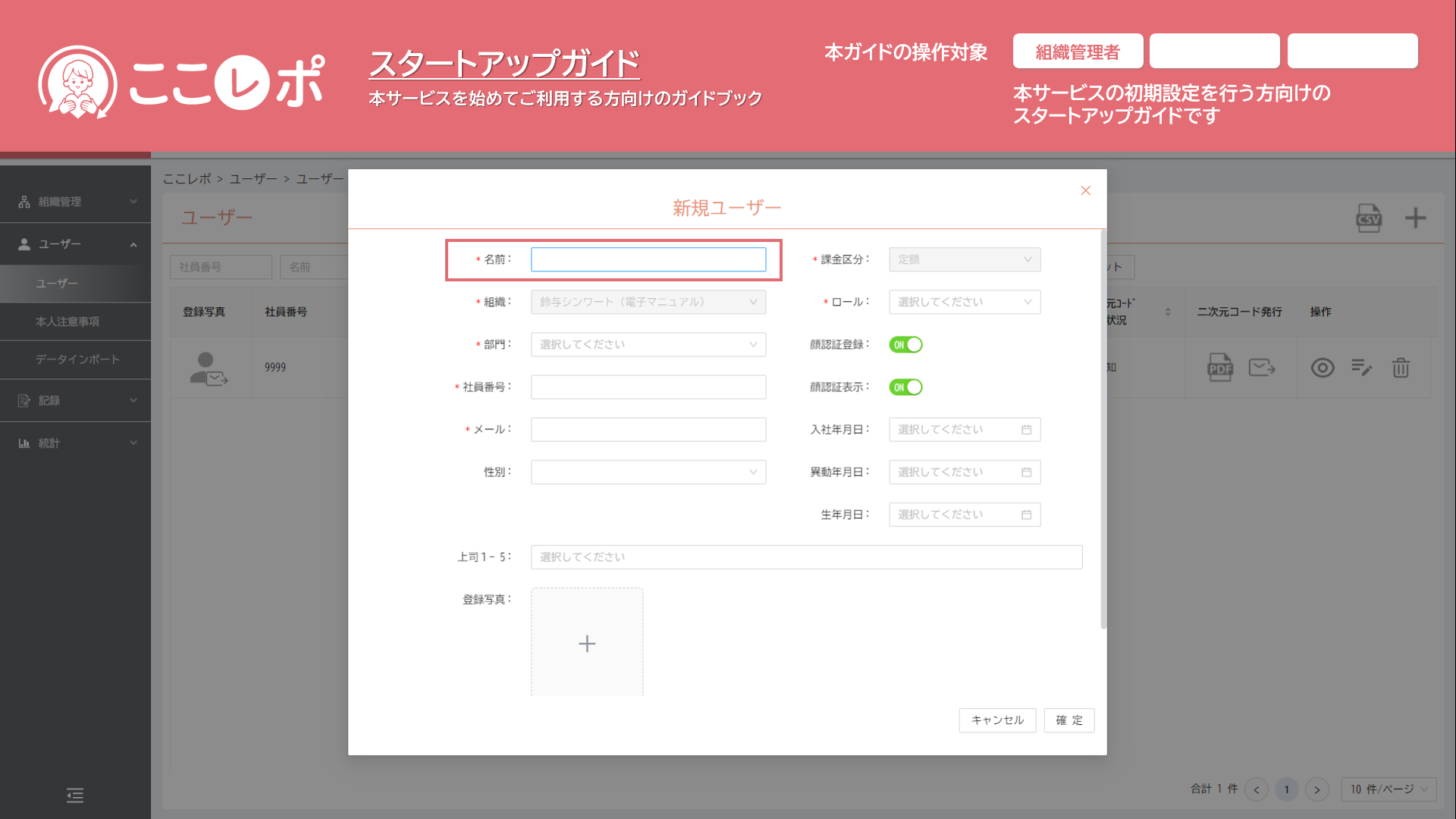Click the 名前 input field
Image resolution: width=1456 pixels, height=819 pixels.
[648, 259]
